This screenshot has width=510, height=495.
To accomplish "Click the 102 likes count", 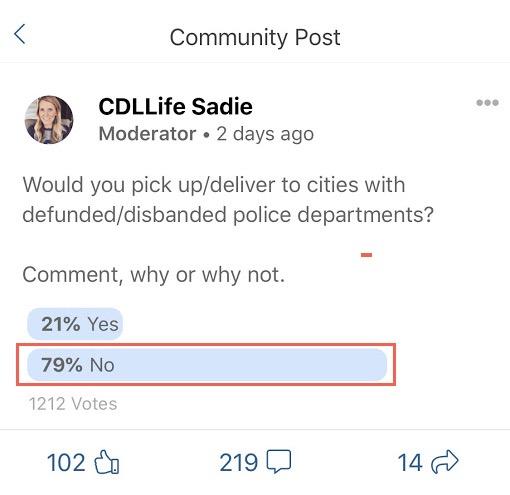I will (66, 463).
